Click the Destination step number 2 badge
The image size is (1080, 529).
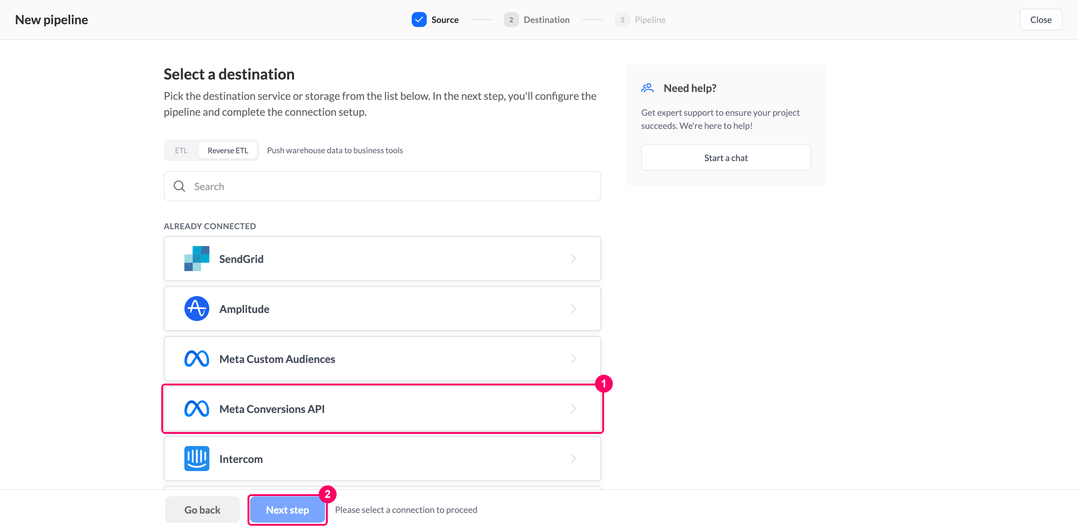[x=511, y=20]
